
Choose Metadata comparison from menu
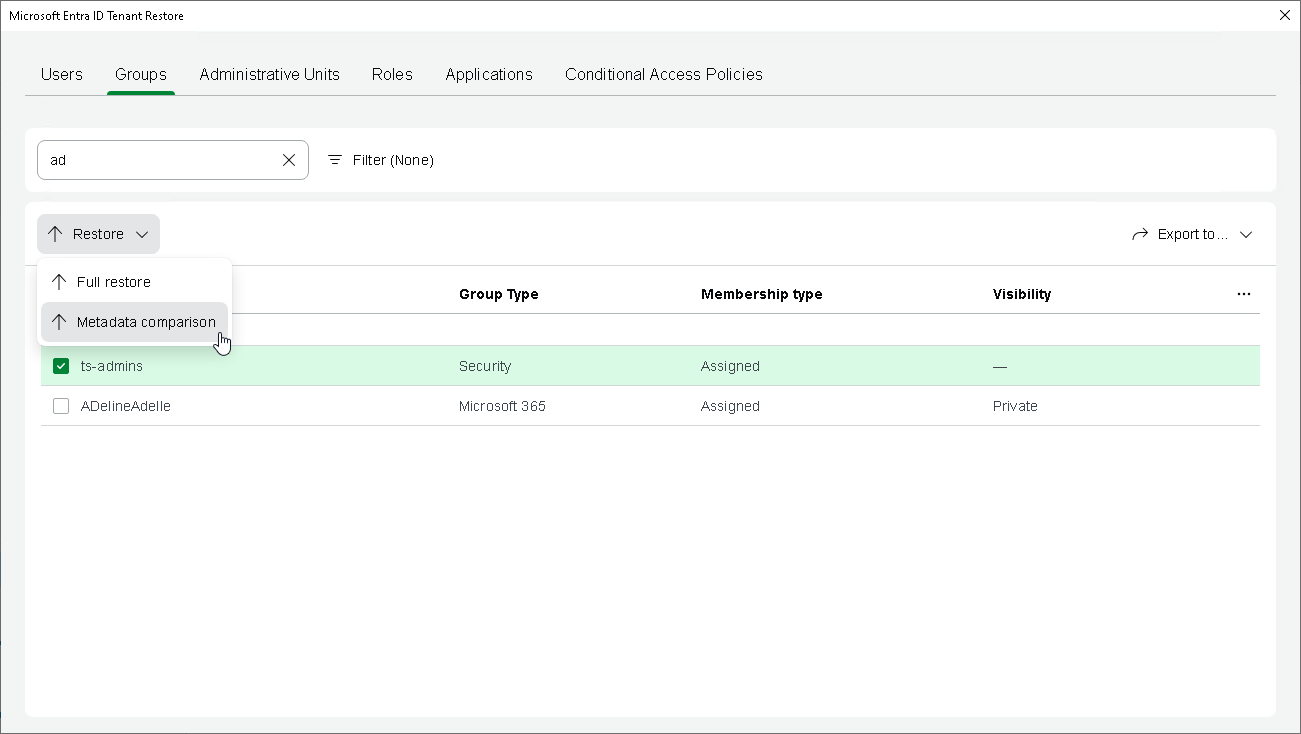tap(146, 322)
